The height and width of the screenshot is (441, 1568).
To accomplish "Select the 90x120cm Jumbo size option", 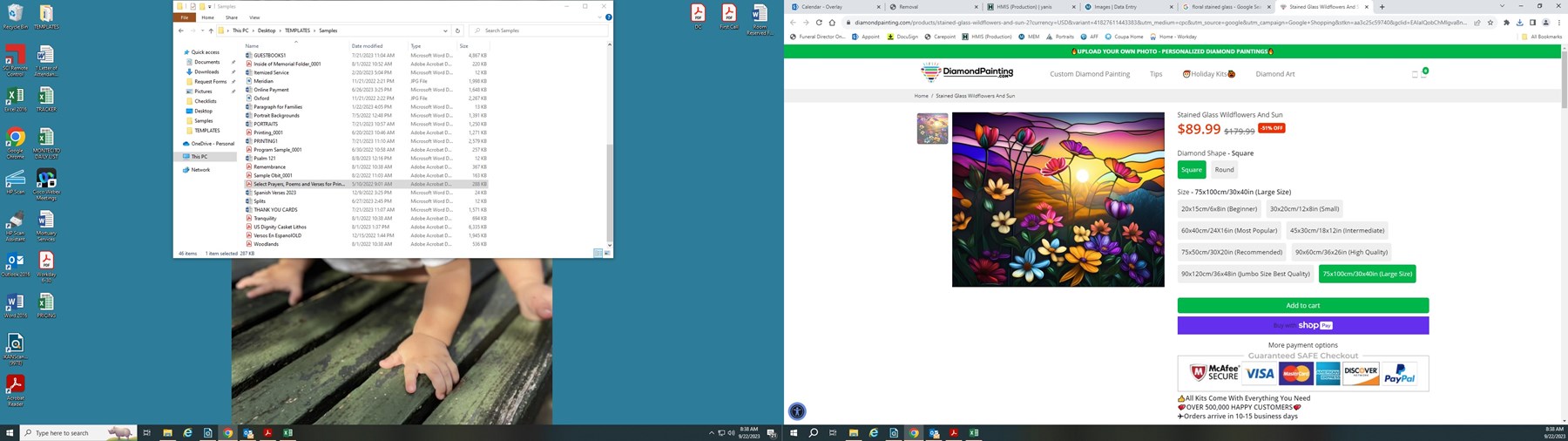I will 1245,274.
